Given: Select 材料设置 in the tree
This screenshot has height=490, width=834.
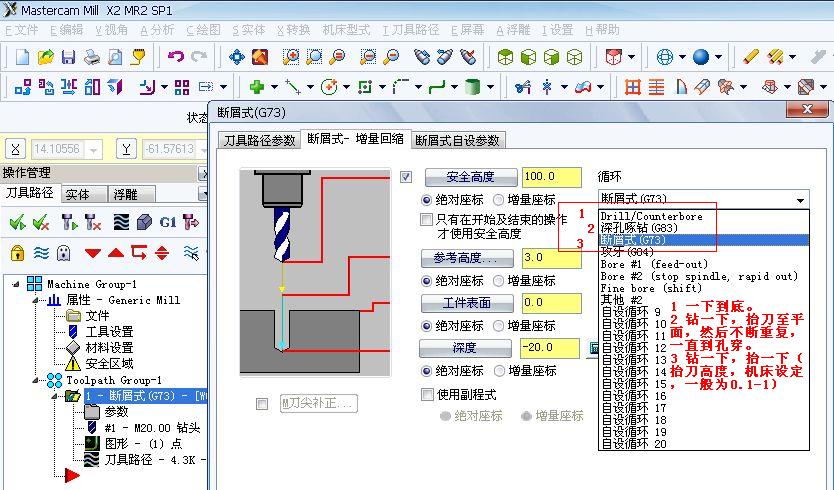Looking at the screenshot, I should point(109,347).
